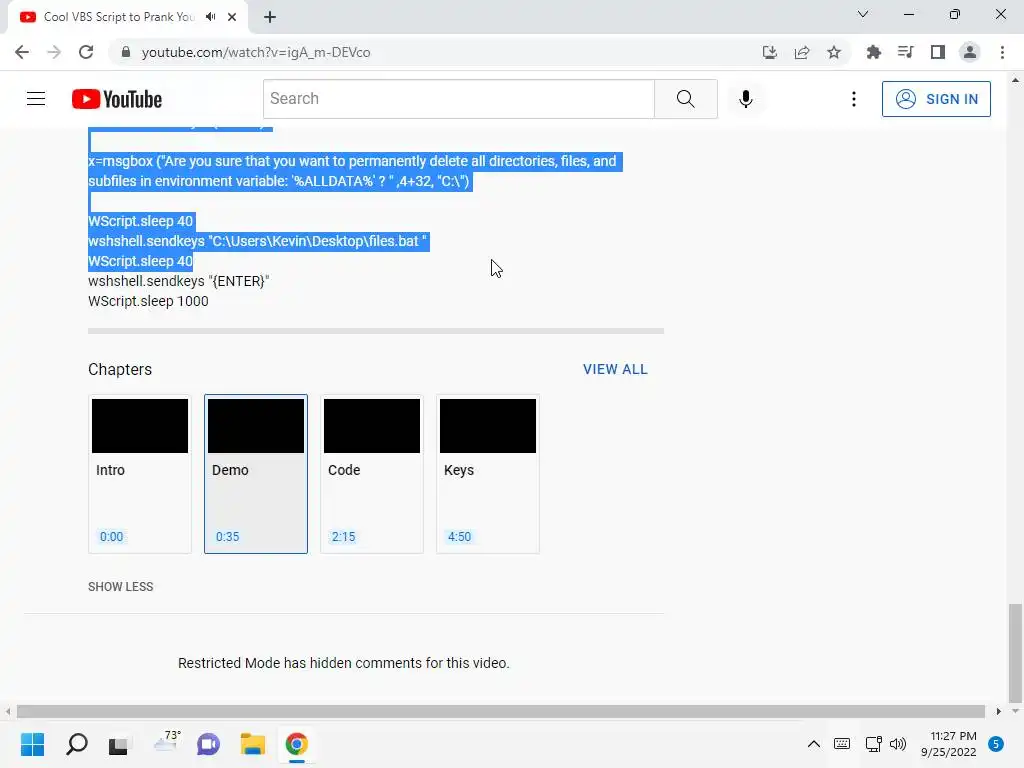Screen dimensions: 1024x768
Task: Click the 2:15 timestamp link
Action: coord(344,537)
